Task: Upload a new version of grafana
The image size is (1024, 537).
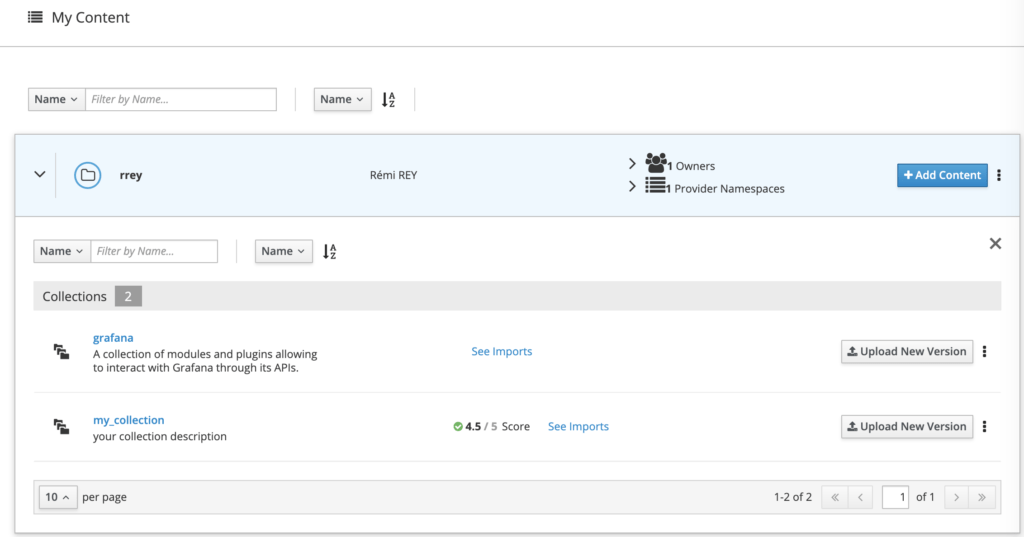Action: click(x=907, y=352)
